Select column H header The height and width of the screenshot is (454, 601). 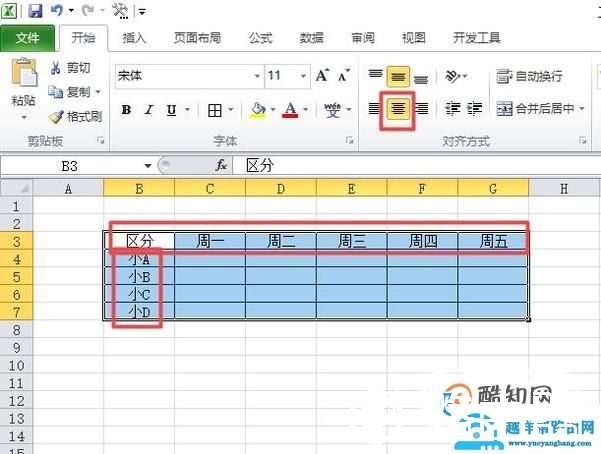pyautogui.click(x=564, y=188)
